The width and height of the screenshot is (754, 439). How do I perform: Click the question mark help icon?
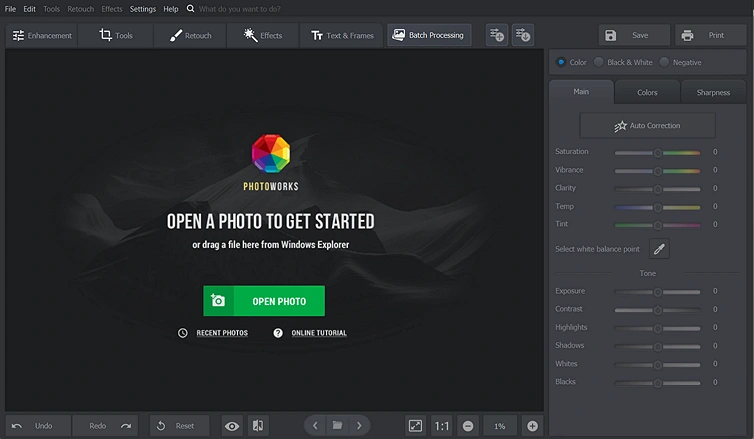coord(278,333)
